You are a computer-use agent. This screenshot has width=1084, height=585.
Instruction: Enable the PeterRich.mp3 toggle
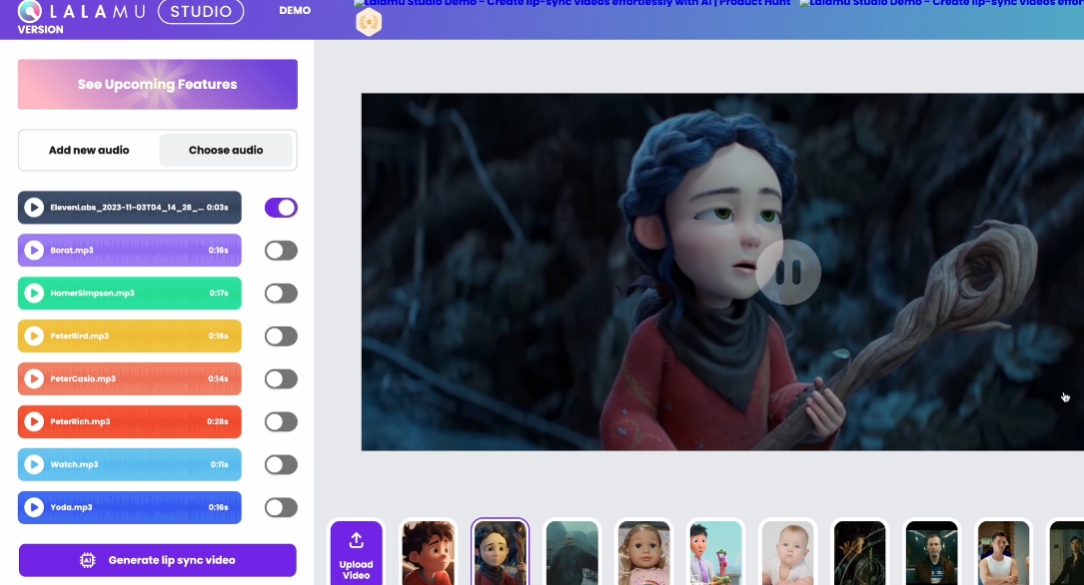[281, 422]
